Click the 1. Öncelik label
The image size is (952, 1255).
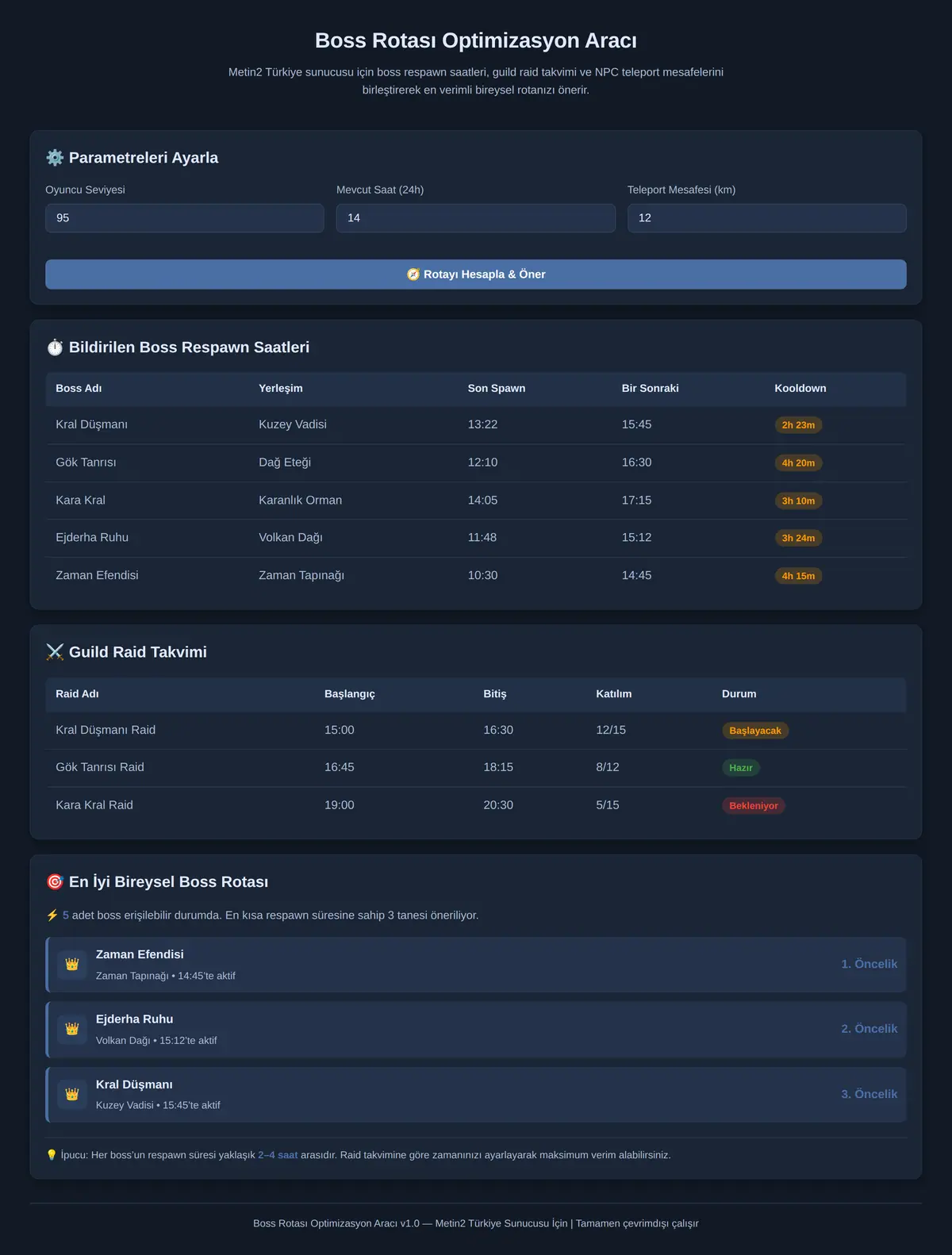tap(869, 965)
